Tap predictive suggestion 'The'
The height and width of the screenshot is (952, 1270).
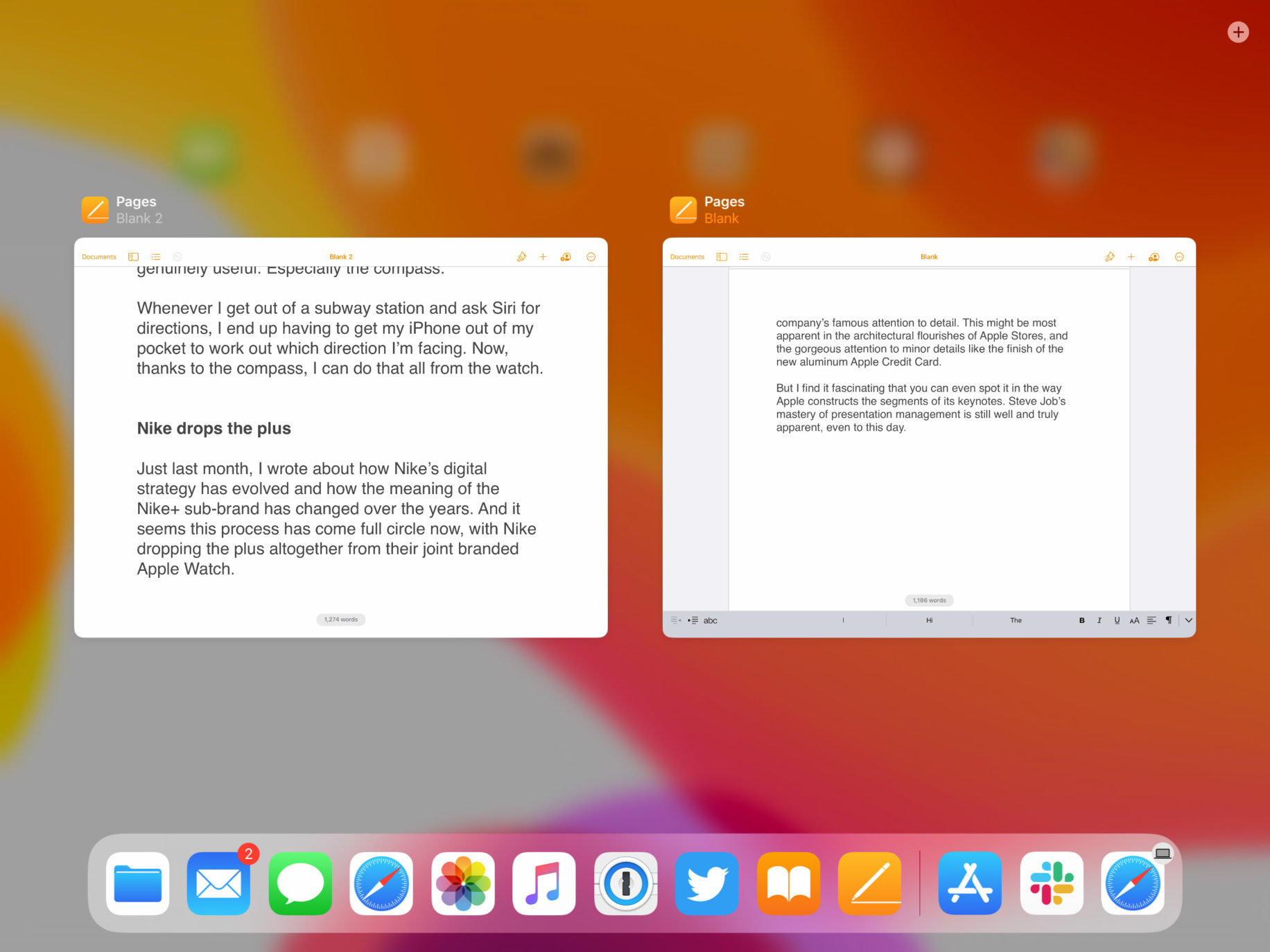(1016, 620)
